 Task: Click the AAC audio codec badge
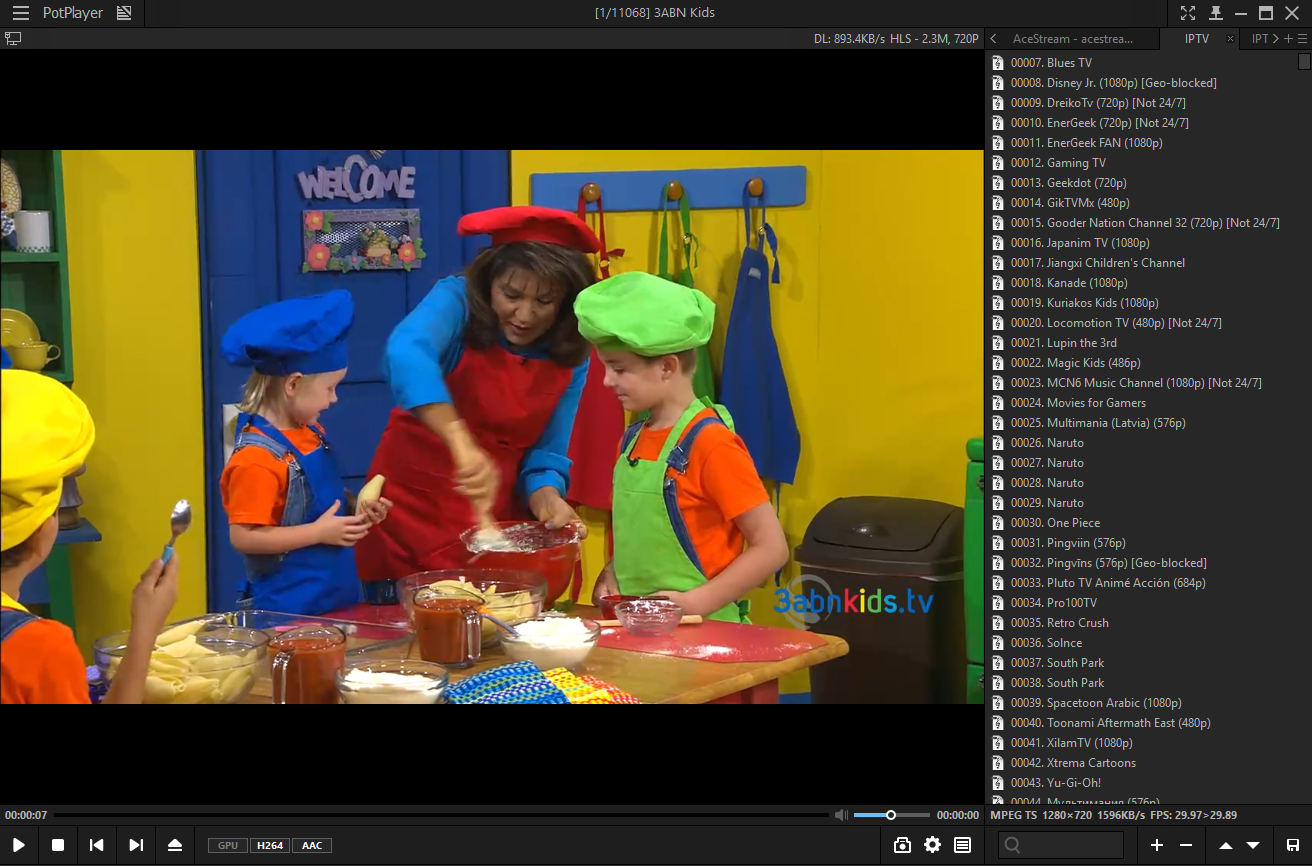tap(312, 845)
